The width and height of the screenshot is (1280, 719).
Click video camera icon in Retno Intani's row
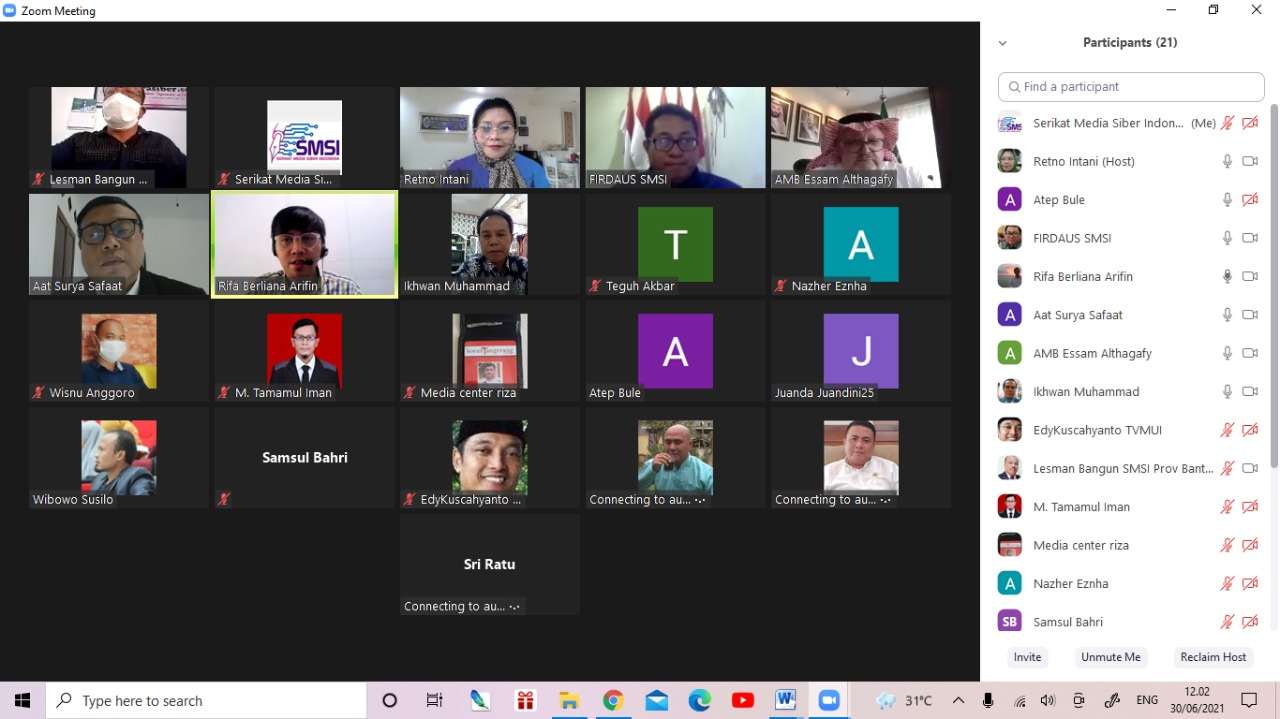click(x=1250, y=161)
